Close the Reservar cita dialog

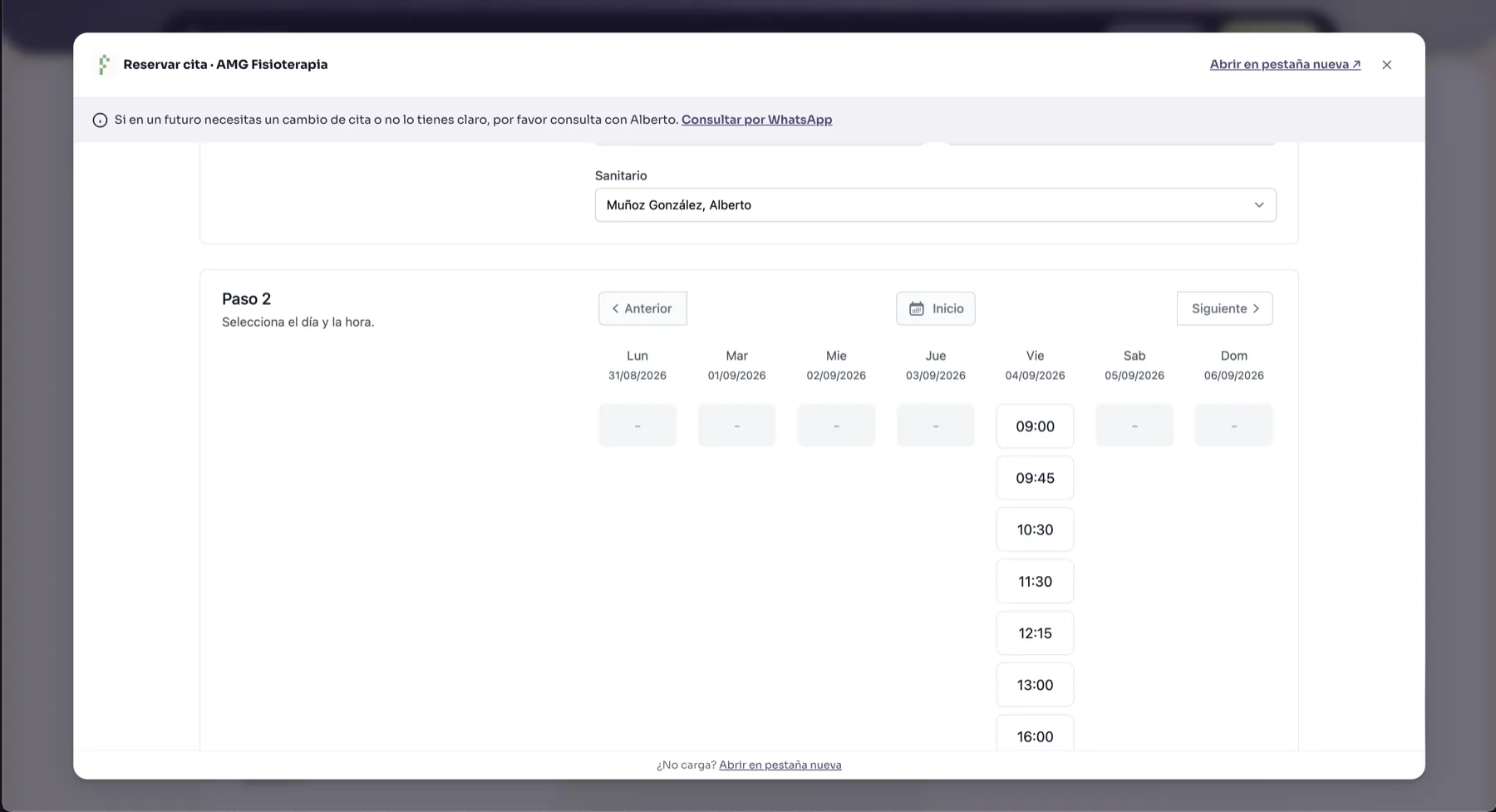[x=1386, y=65]
